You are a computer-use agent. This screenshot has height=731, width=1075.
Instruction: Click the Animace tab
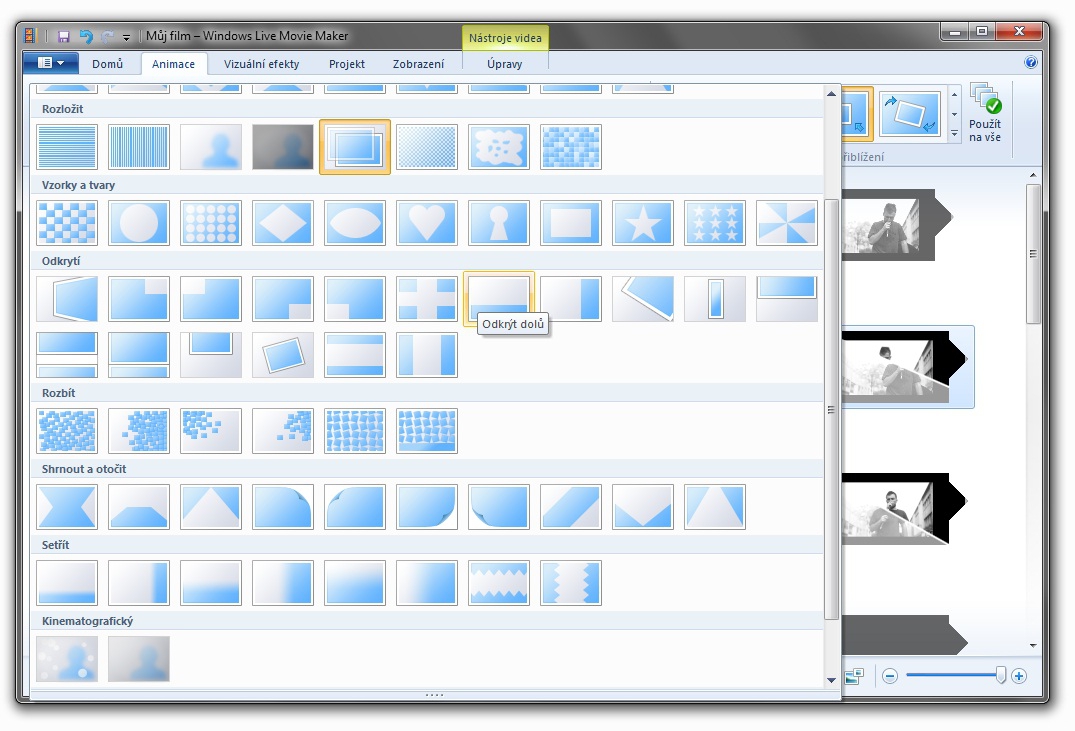pos(173,64)
